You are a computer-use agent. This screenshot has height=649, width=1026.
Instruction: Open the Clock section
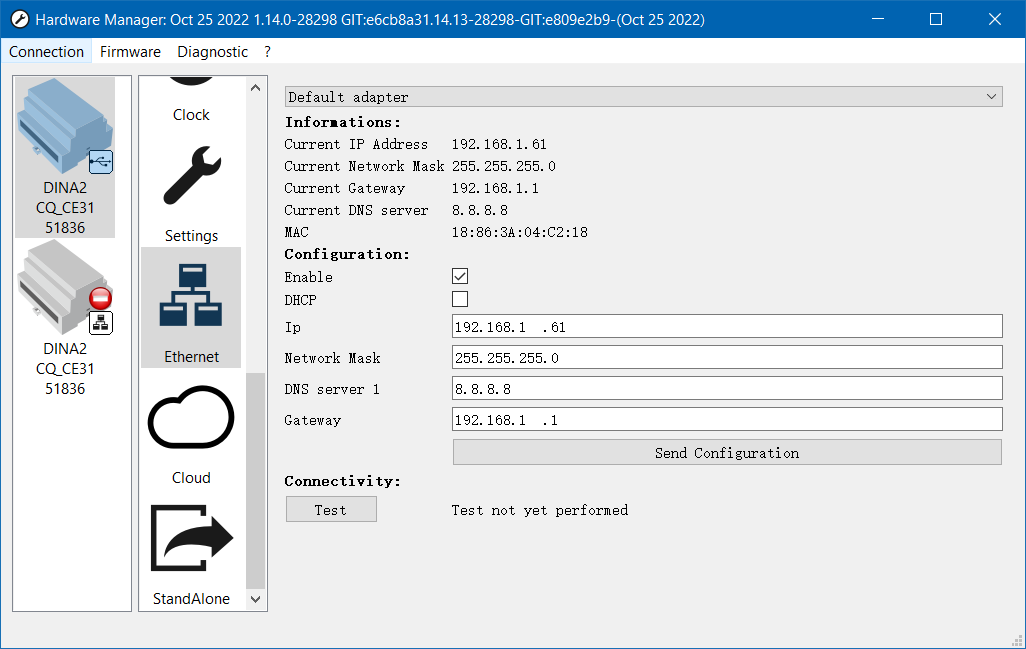click(191, 101)
